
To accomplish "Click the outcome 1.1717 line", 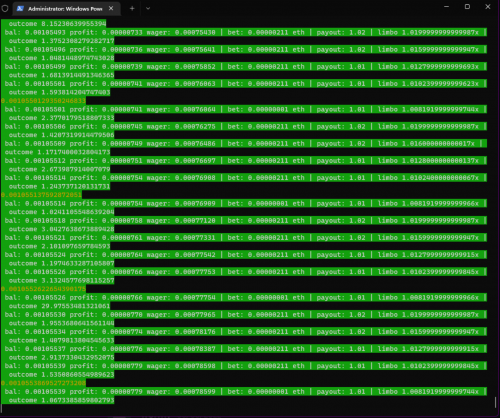I will [x=57, y=152].
